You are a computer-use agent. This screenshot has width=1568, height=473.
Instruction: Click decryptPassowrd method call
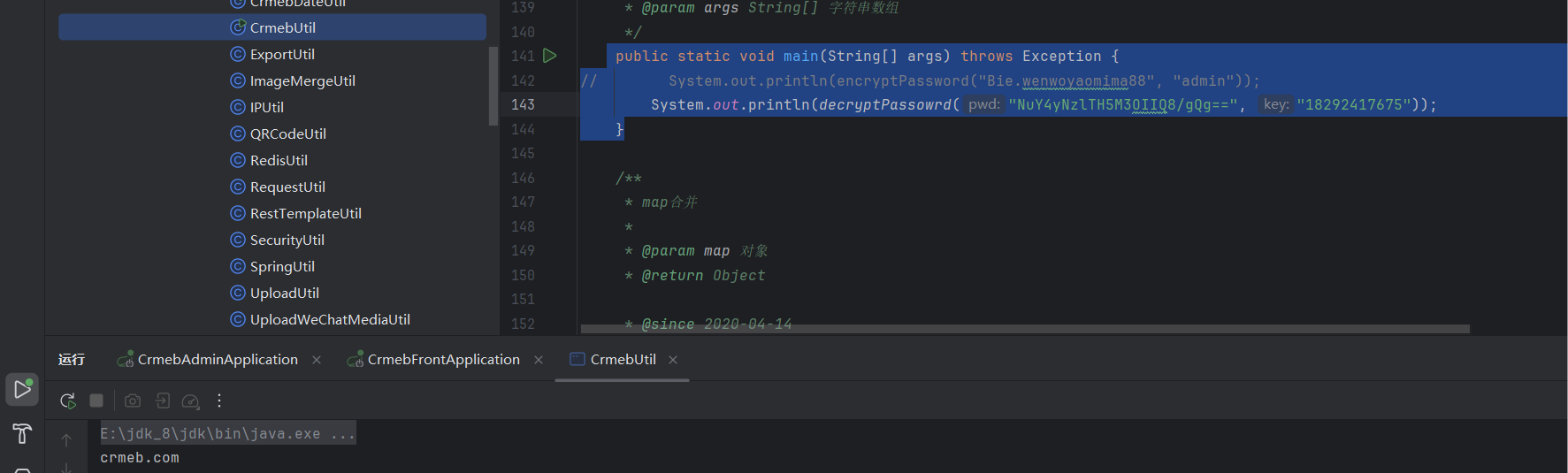tap(884, 104)
